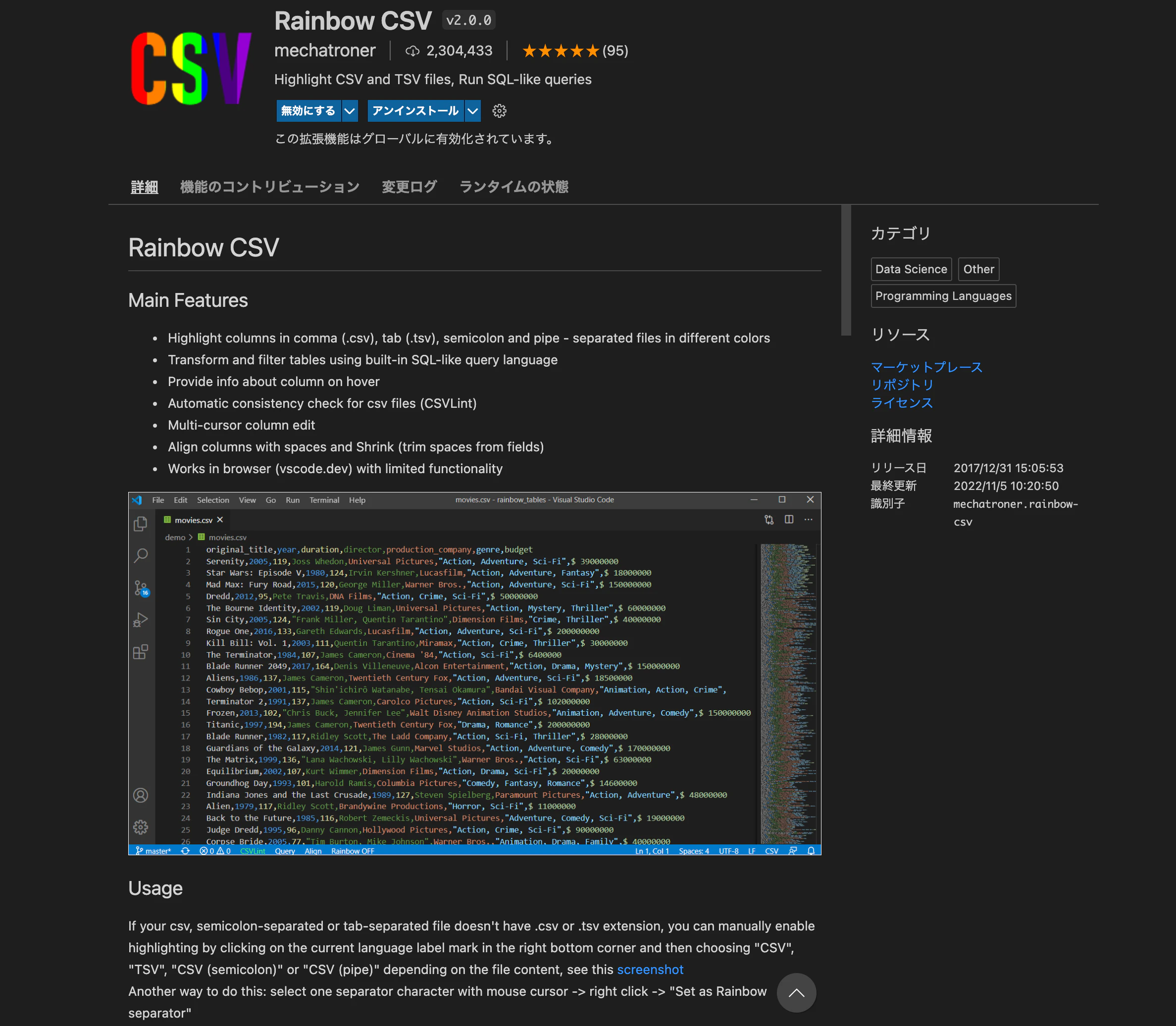The height and width of the screenshot is (1026, 1176).
Task: Switch to 機能のコントリビューション tab
Action: click(270, 187)
